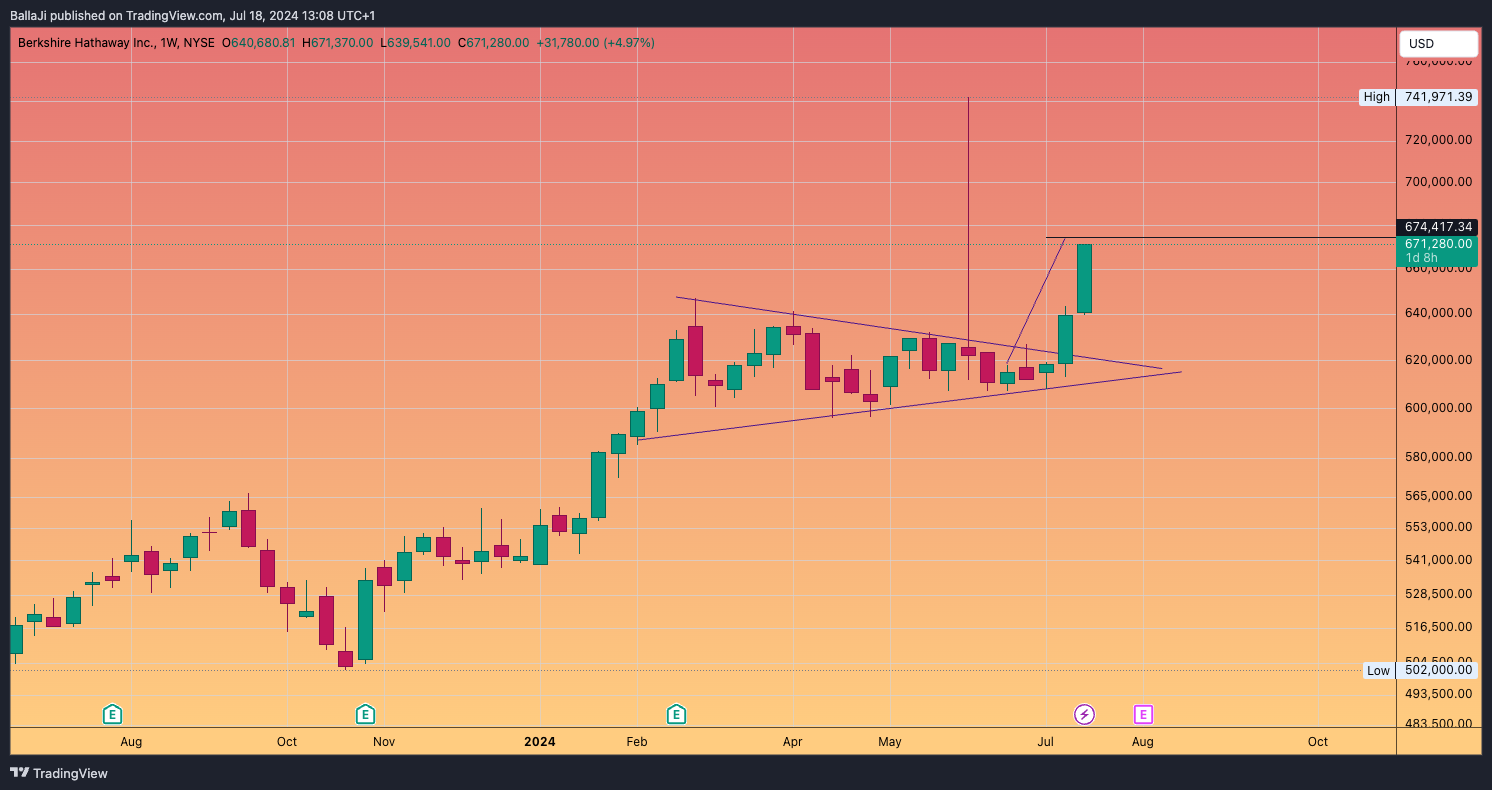Screen dimensions: 1492x790
Task: Click the 553,000.00 price axis label
Action: pos(1438,527)
